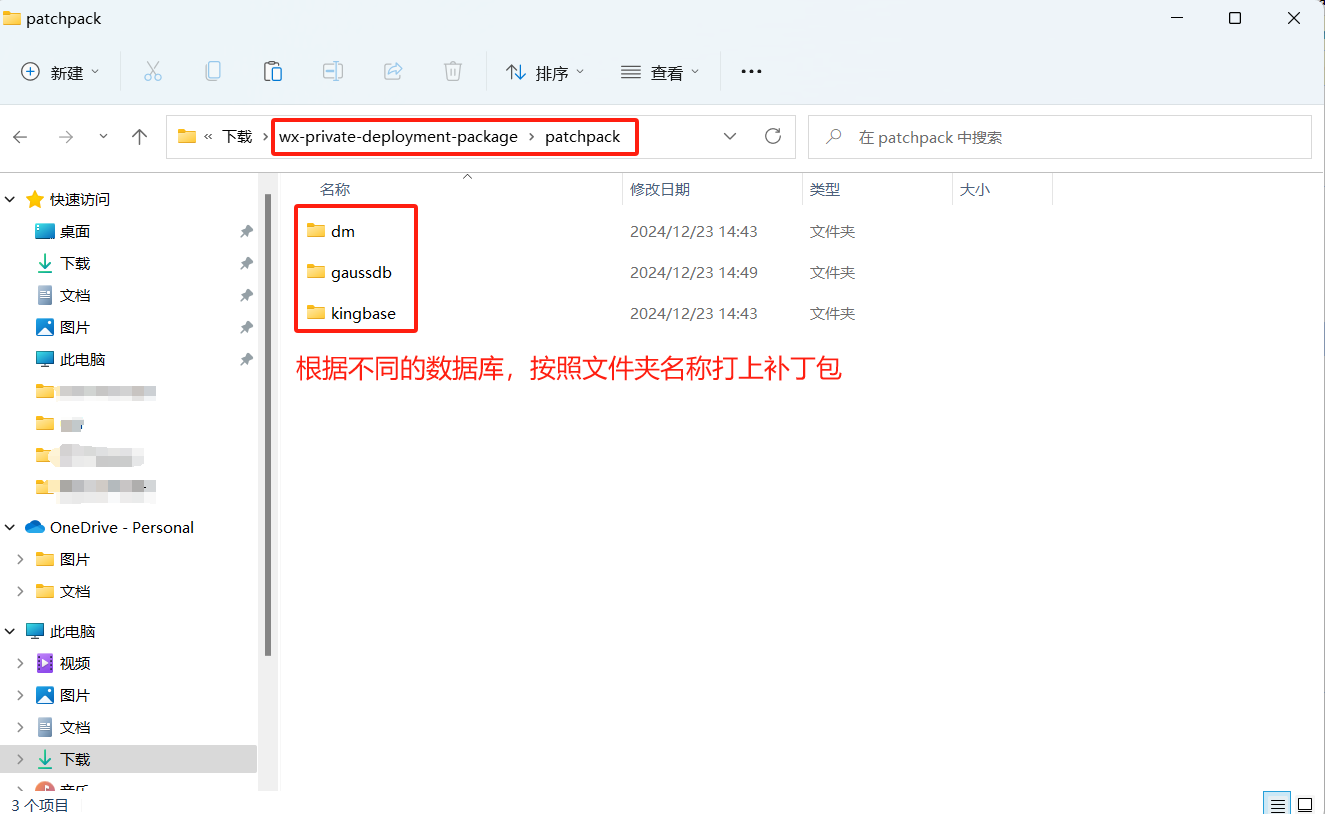Go forward with the right arrow

point(66,137)
